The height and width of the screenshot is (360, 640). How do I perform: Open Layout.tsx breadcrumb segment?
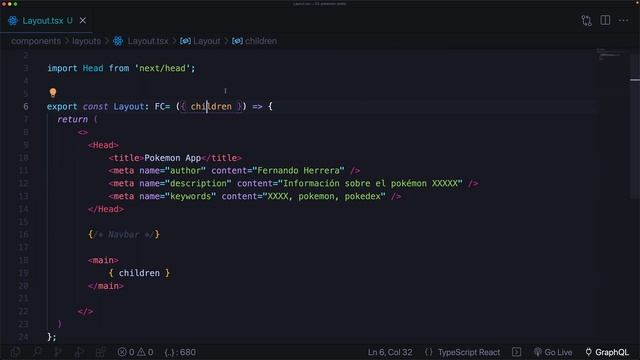click(x=148, y=41)
